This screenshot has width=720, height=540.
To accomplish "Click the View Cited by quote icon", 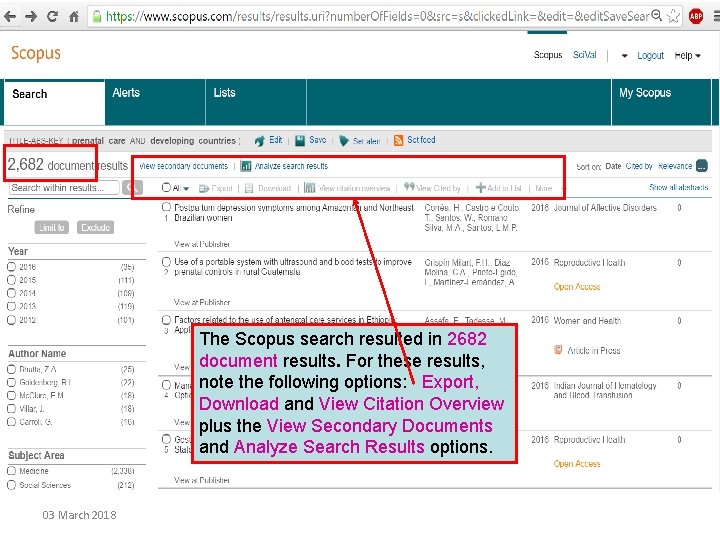I will tap(409, 186).
